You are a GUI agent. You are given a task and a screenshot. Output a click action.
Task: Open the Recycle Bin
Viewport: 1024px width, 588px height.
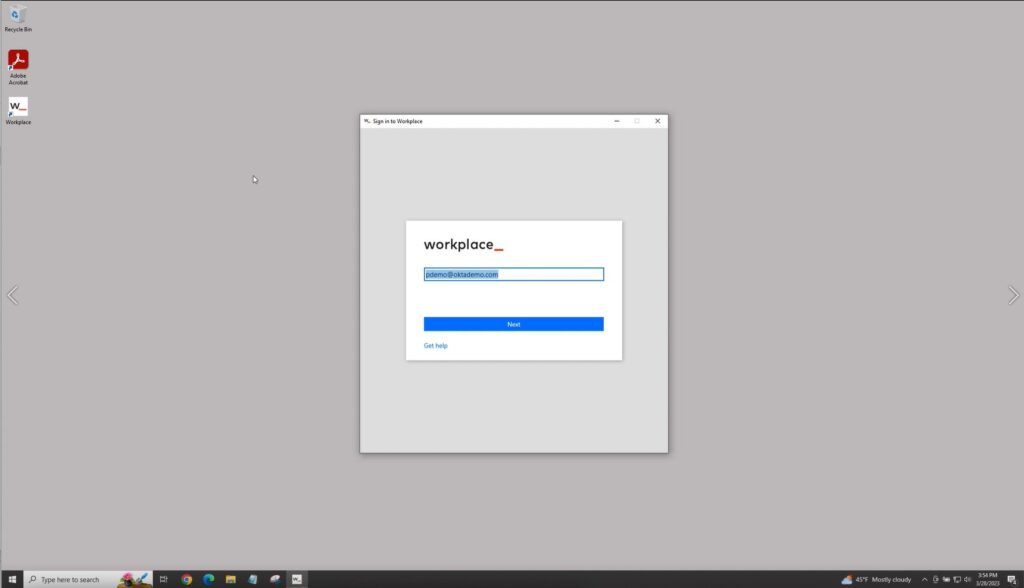(x=18, y=16)
